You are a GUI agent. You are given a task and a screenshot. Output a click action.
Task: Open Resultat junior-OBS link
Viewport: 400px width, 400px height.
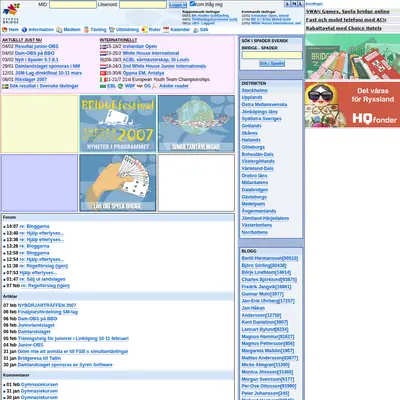37,47
